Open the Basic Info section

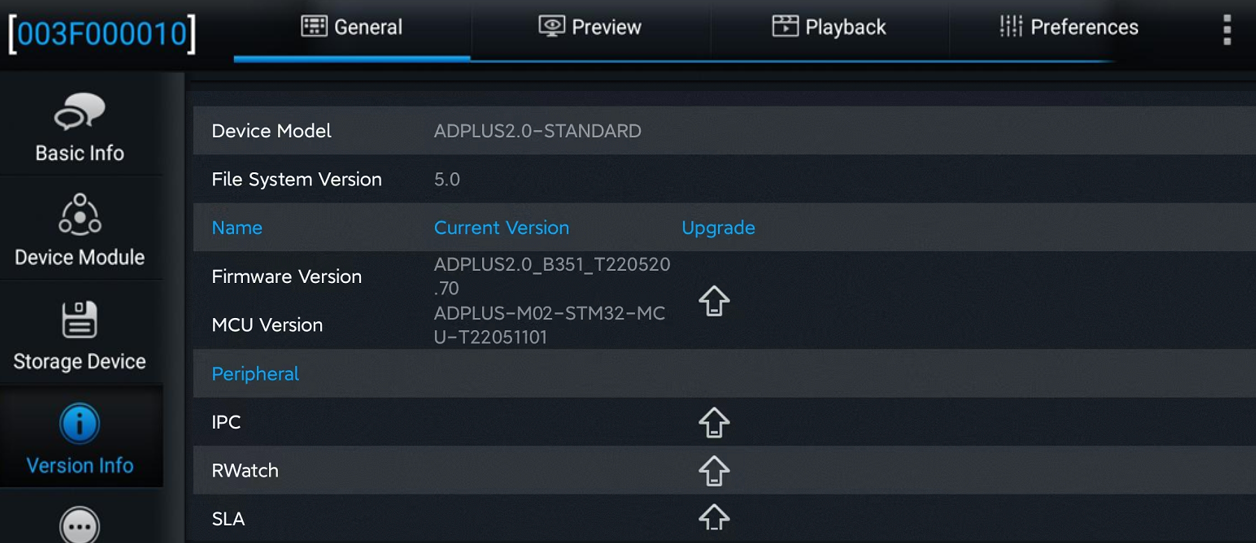[80, 126]
